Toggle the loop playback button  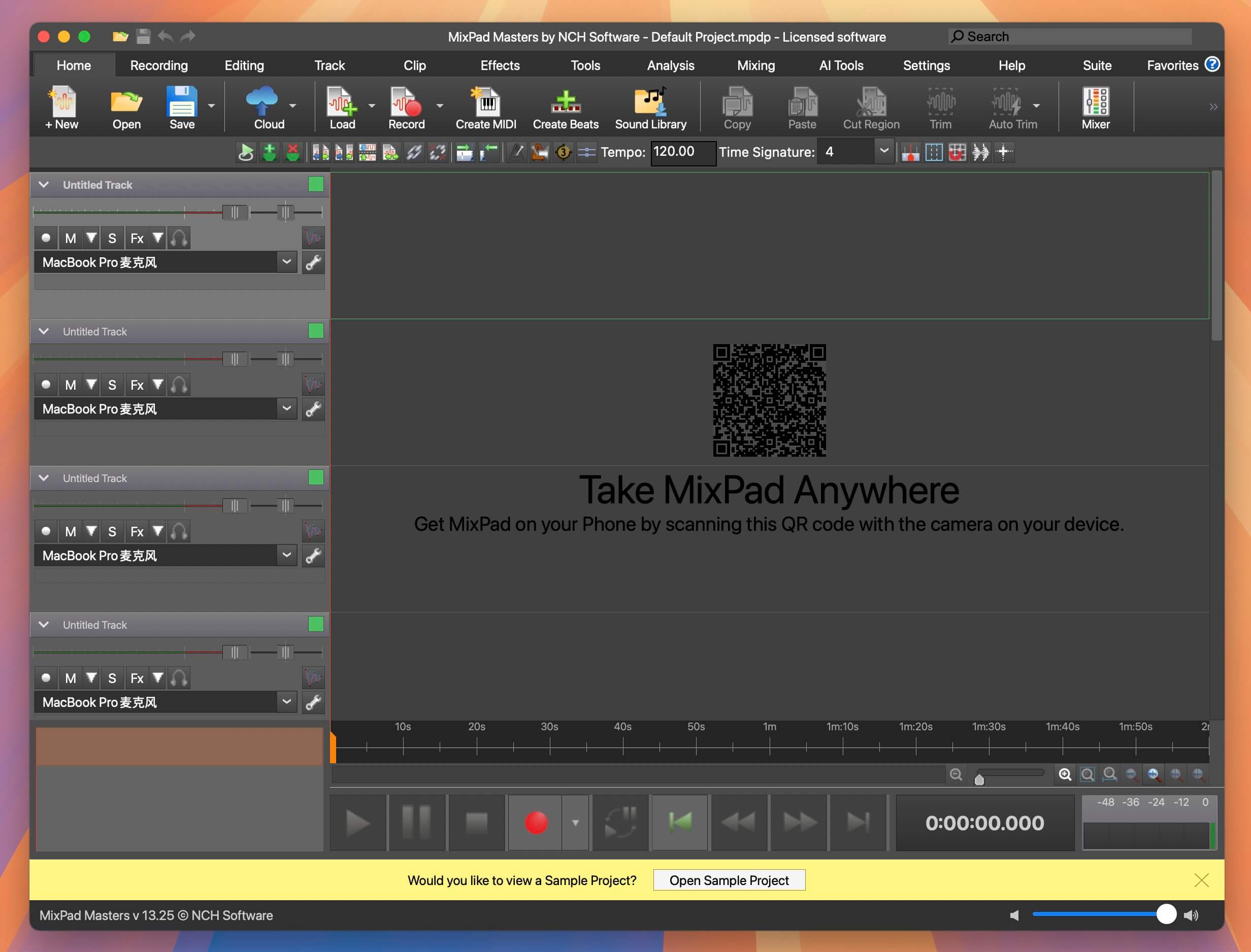click(x=621, y=822)
